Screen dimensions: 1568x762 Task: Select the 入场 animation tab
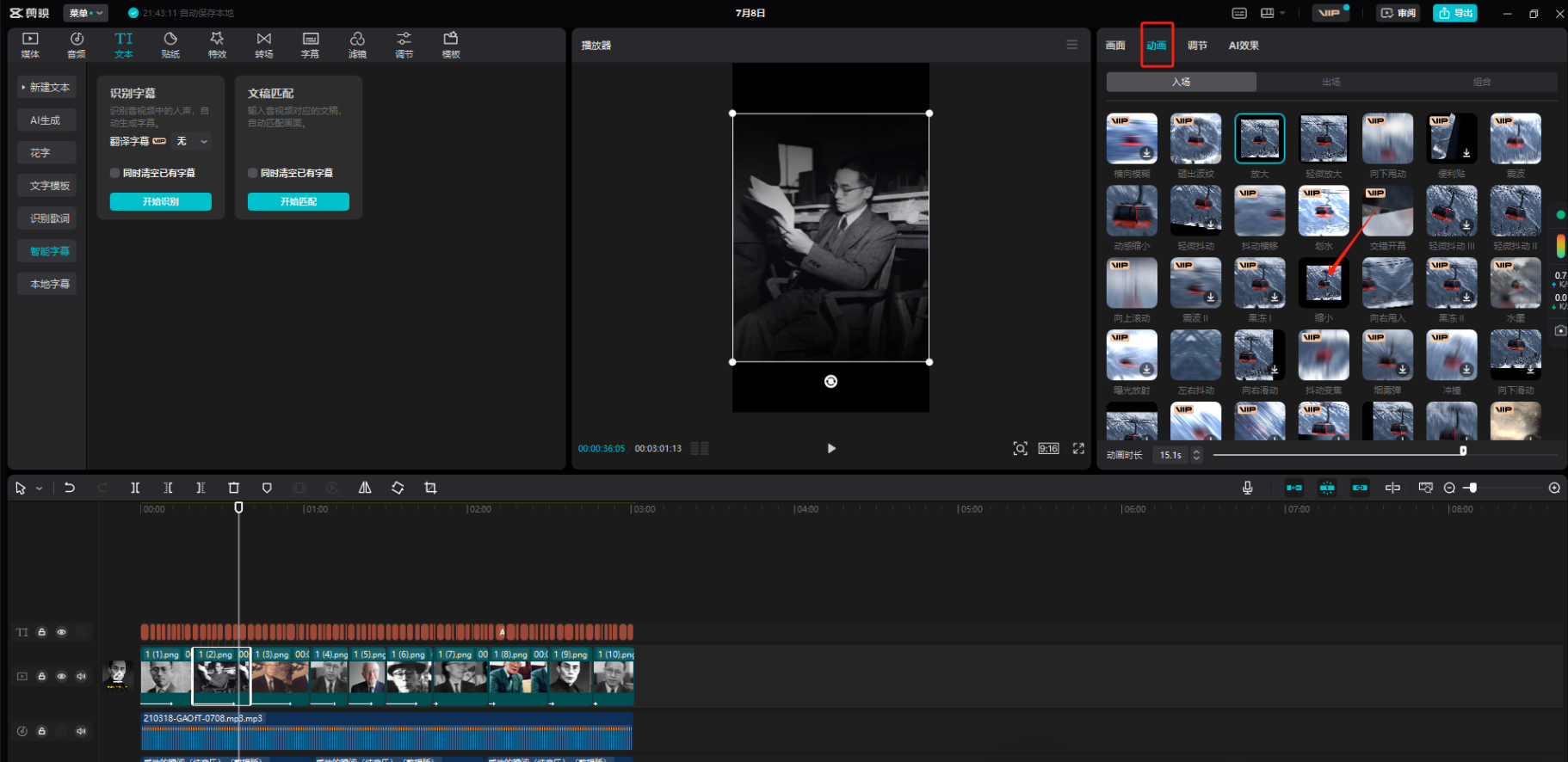click(x=1181, y=82)
